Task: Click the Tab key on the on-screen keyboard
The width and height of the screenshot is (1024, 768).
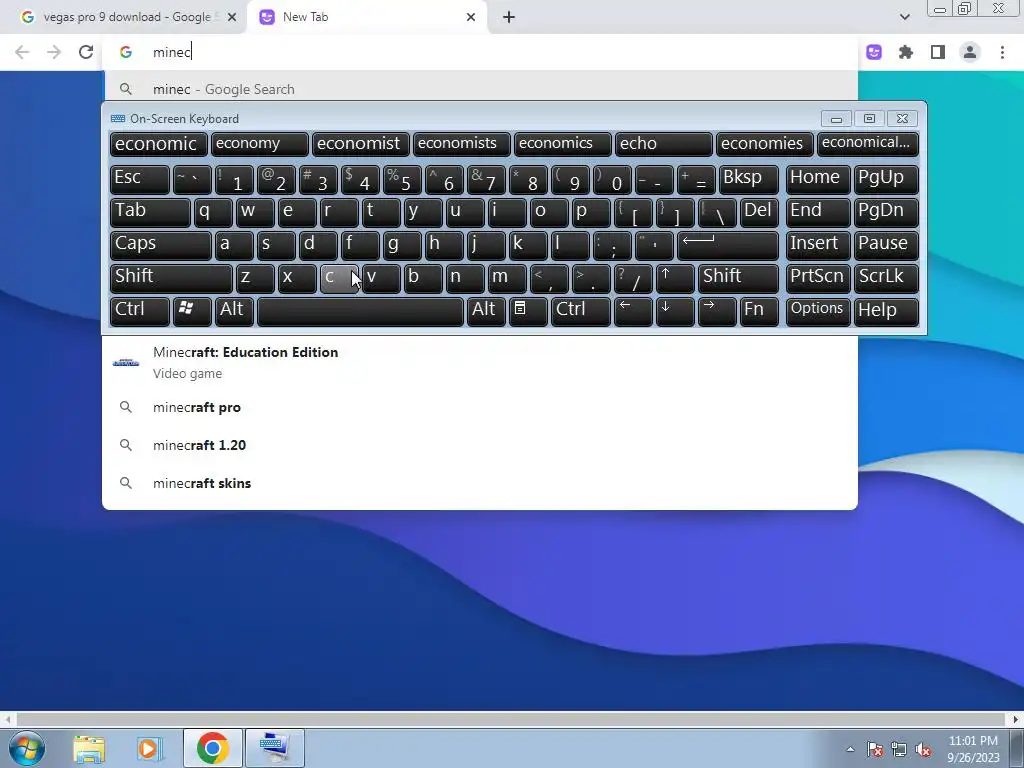Action: (x=150, y=212)
